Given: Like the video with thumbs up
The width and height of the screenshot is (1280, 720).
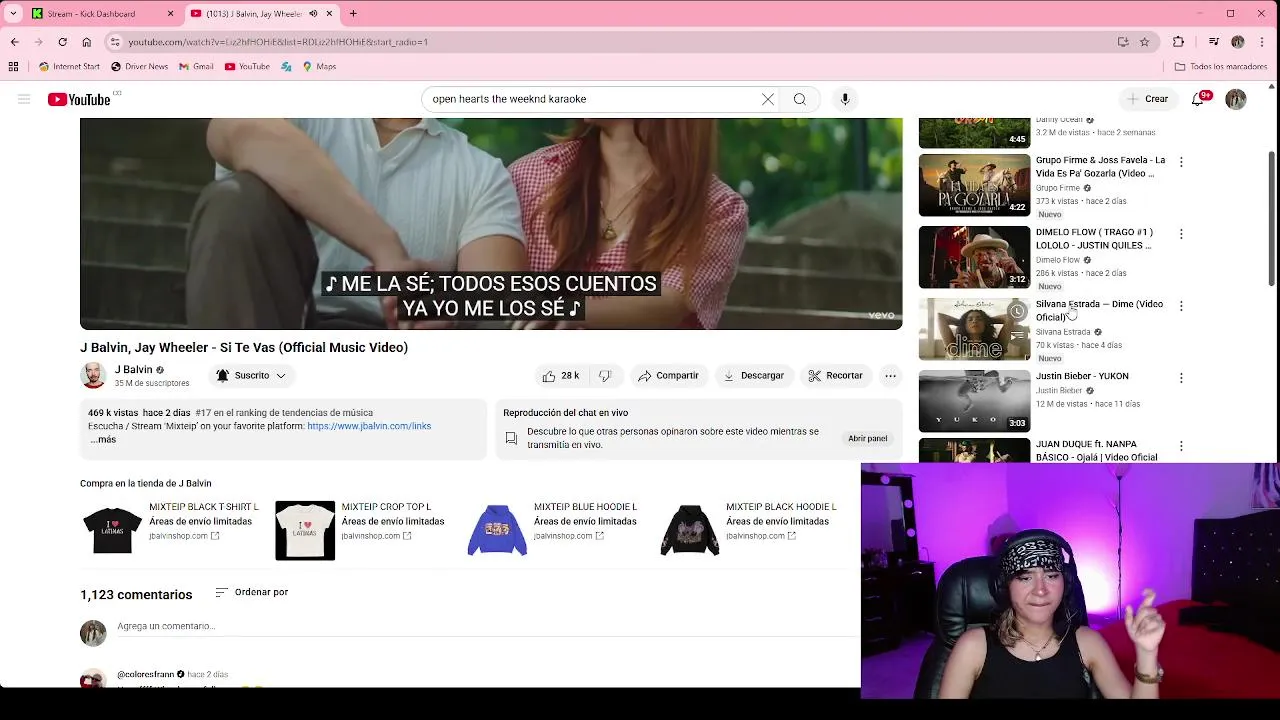Looking at the screenshot, I should [x=561, y=376].
